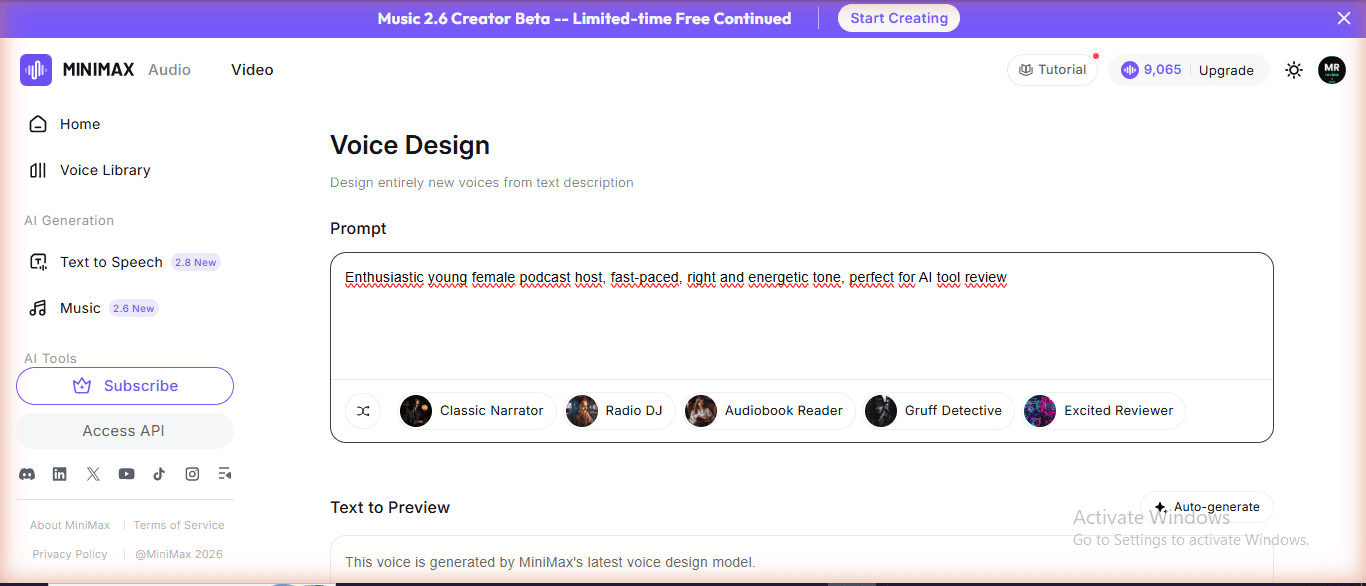Open Privacy Policy link
This screenshot has height=586, width=1366.
pos(70,554)
